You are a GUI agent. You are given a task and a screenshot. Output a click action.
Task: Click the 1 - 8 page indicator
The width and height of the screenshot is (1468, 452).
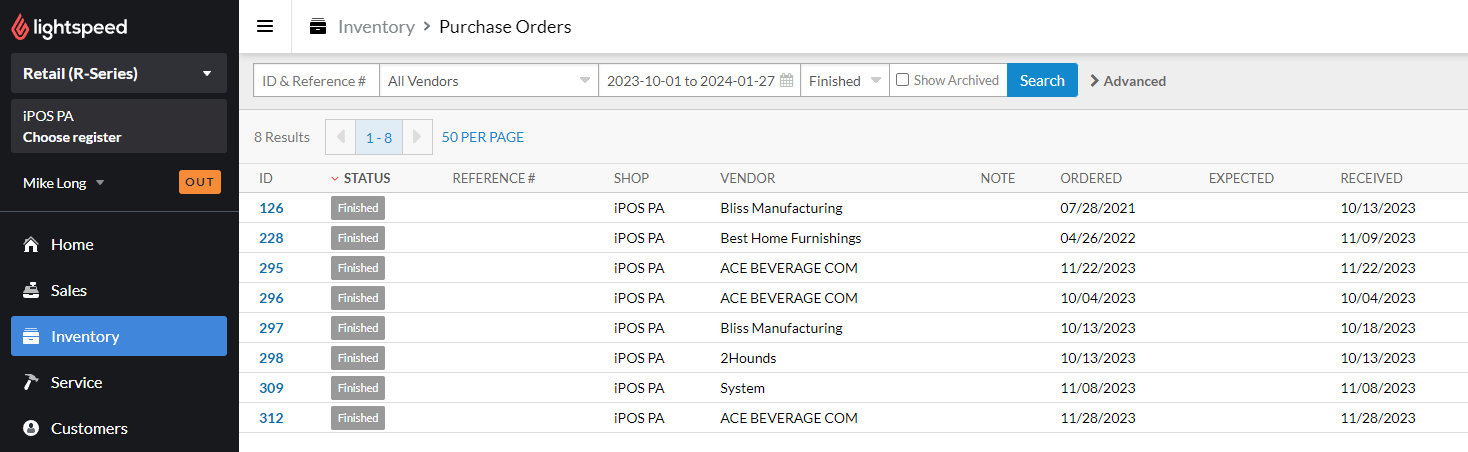tap(379, 137)
